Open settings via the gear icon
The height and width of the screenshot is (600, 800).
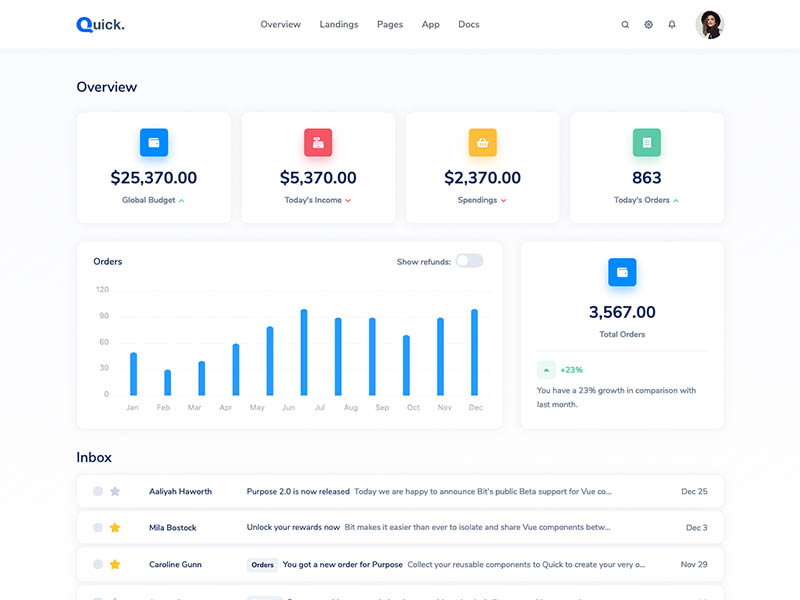click(648, 25)
